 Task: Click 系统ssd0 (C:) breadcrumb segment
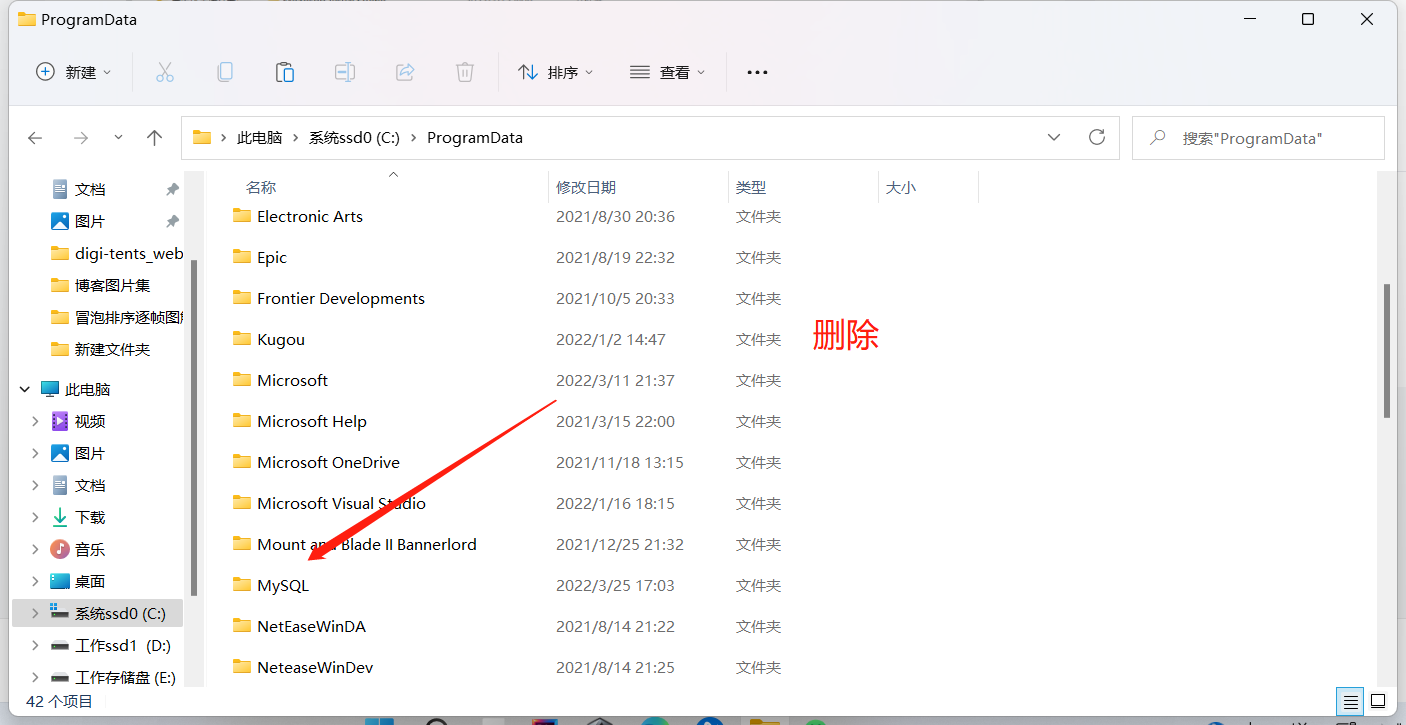[354, 138]
